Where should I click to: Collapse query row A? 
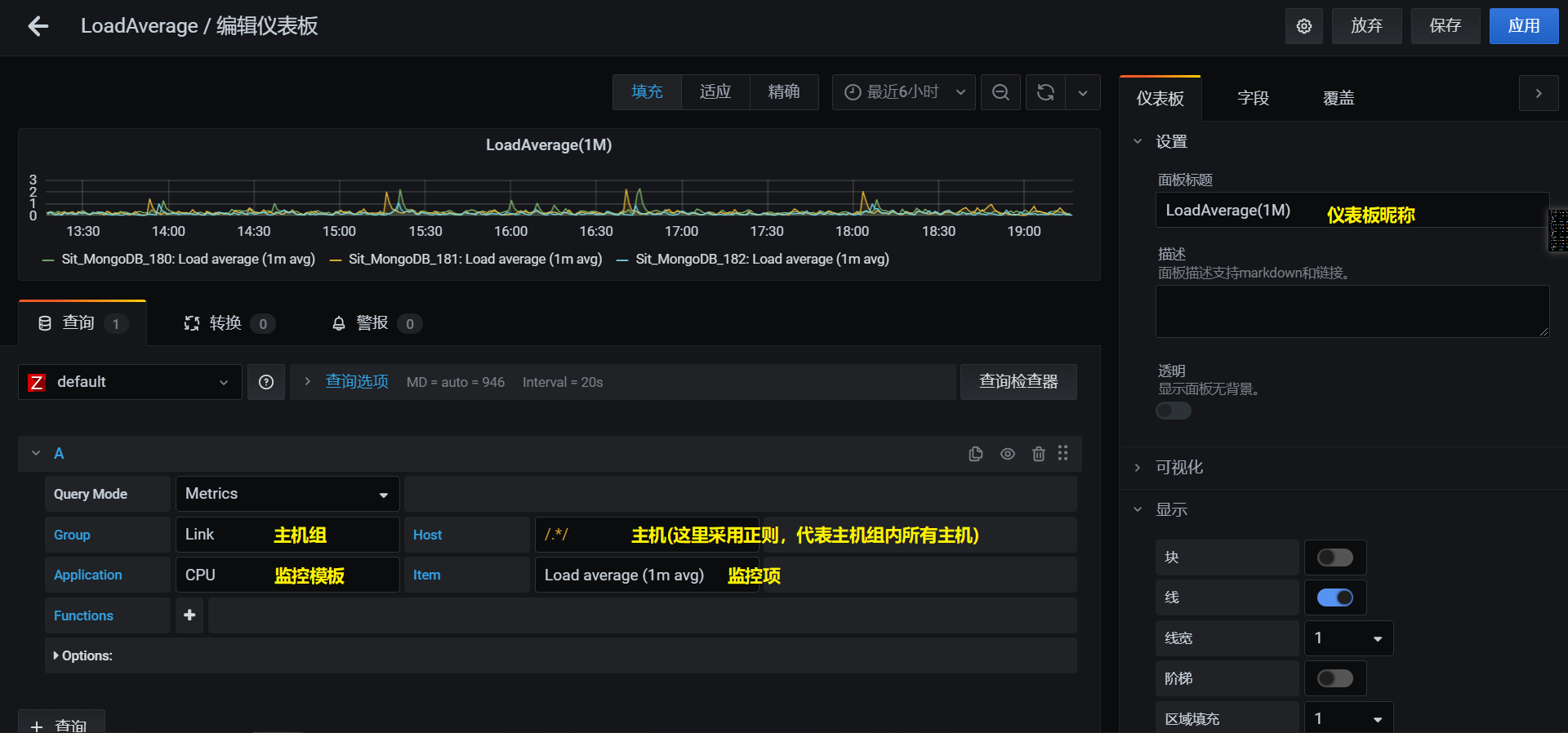(x=36, y=454)
